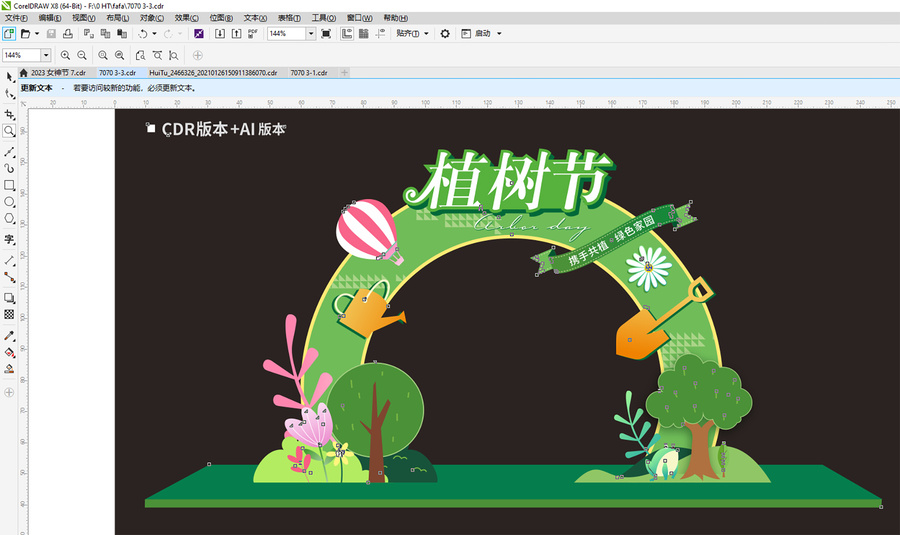Open the 文件 menu
900x535 pixels.
[16, 18]
